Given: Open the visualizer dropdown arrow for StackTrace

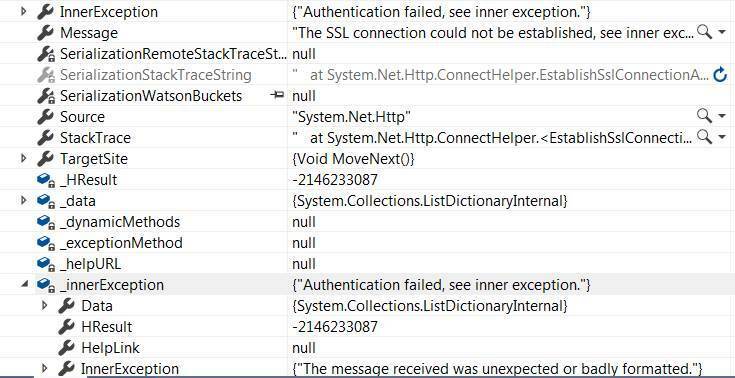Looking at the screenshot, I should 722,137.
